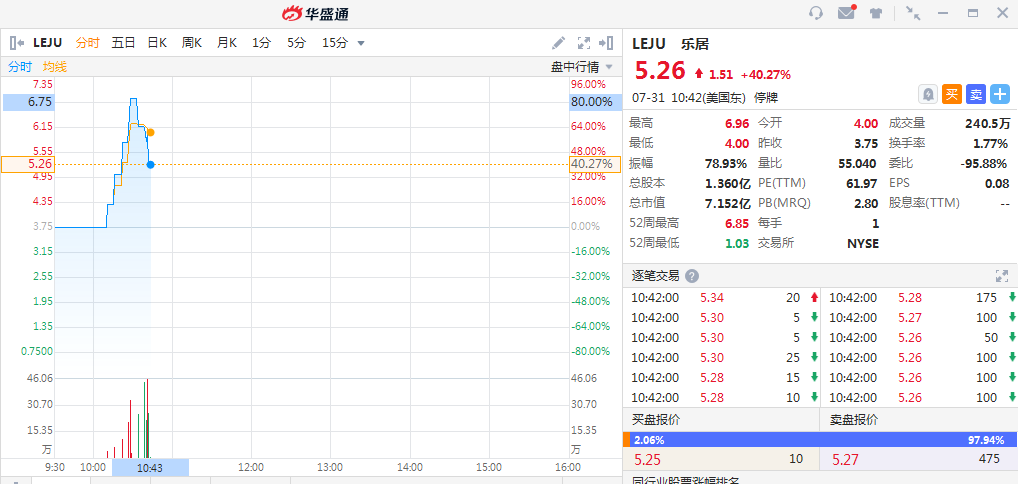Click the 成交量 value 240.5万
Viewport: 1018px width, 484px height.
(x=987, y=123)
